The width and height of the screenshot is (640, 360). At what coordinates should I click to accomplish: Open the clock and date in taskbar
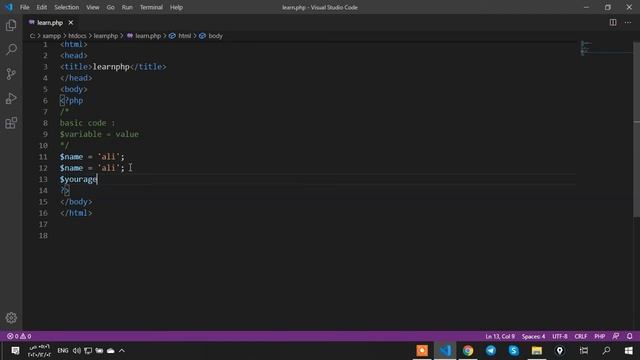point(39,351)
